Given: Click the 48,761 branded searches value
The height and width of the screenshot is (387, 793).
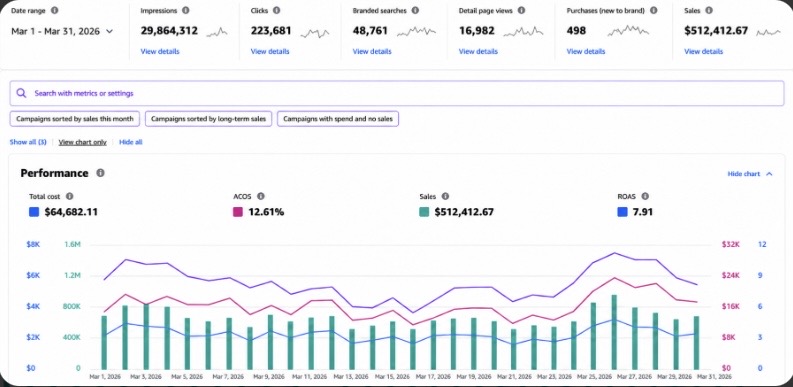Looking at the screenshot, I should (370, 31).
